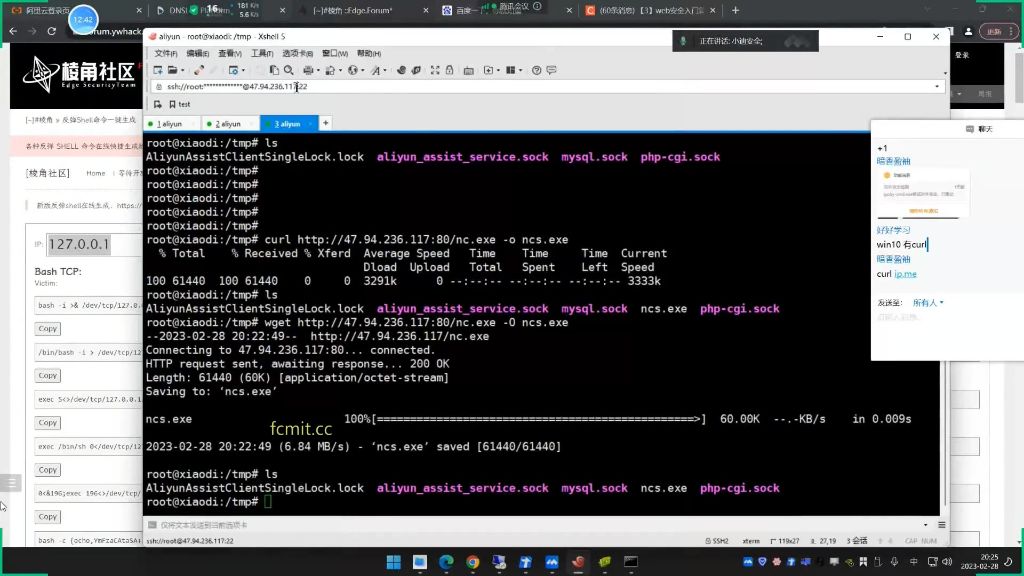Open the 帮助(H) menu in Xshell
This screenshot has width=1024, height=576.
pyautogui.click(x=369, y=54)
